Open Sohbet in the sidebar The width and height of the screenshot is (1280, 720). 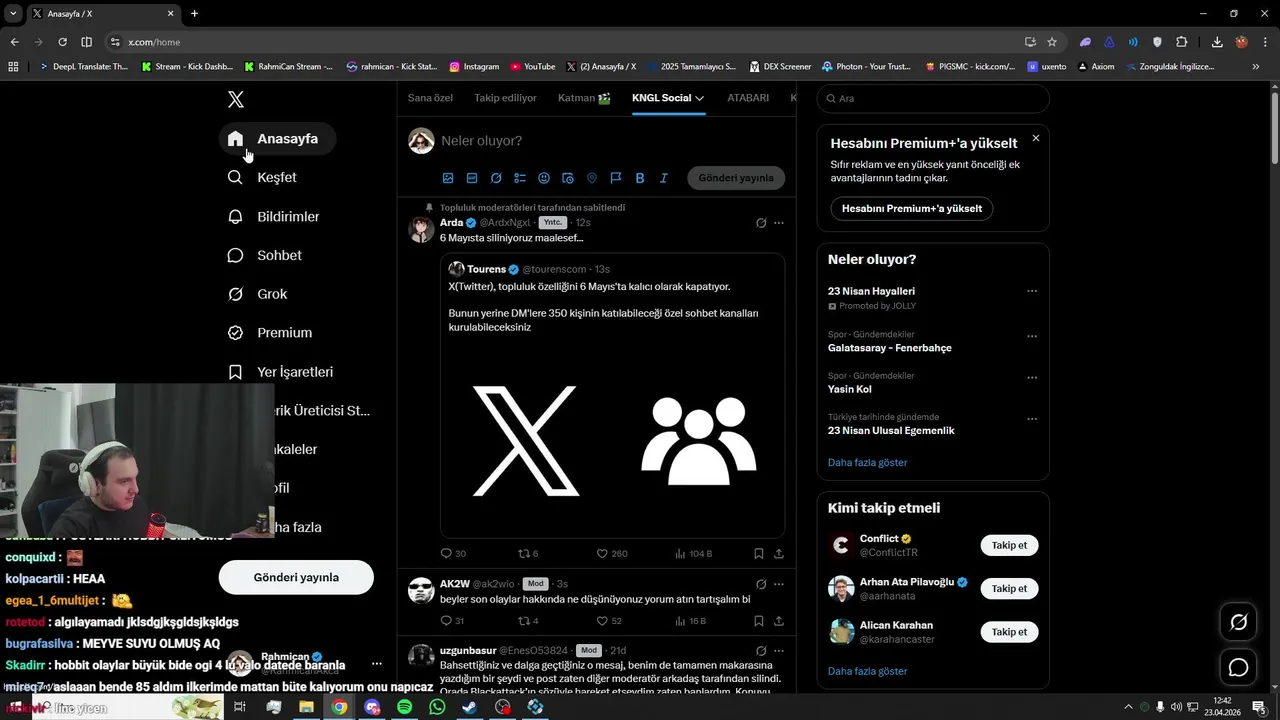pyautogui.click(x=265, y=255)
